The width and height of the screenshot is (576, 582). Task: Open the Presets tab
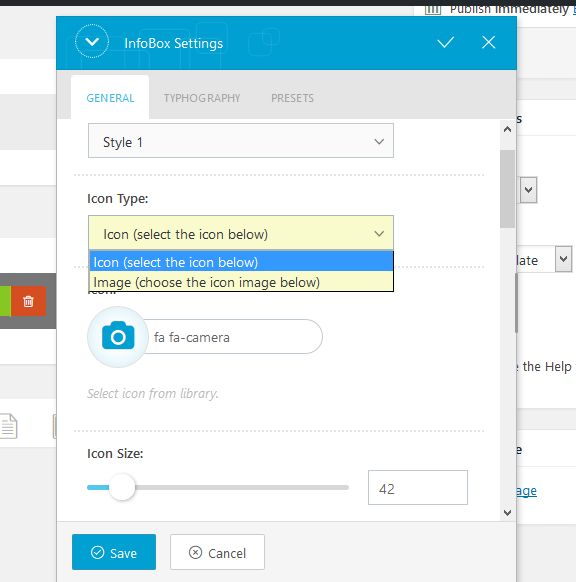[292, 98]
